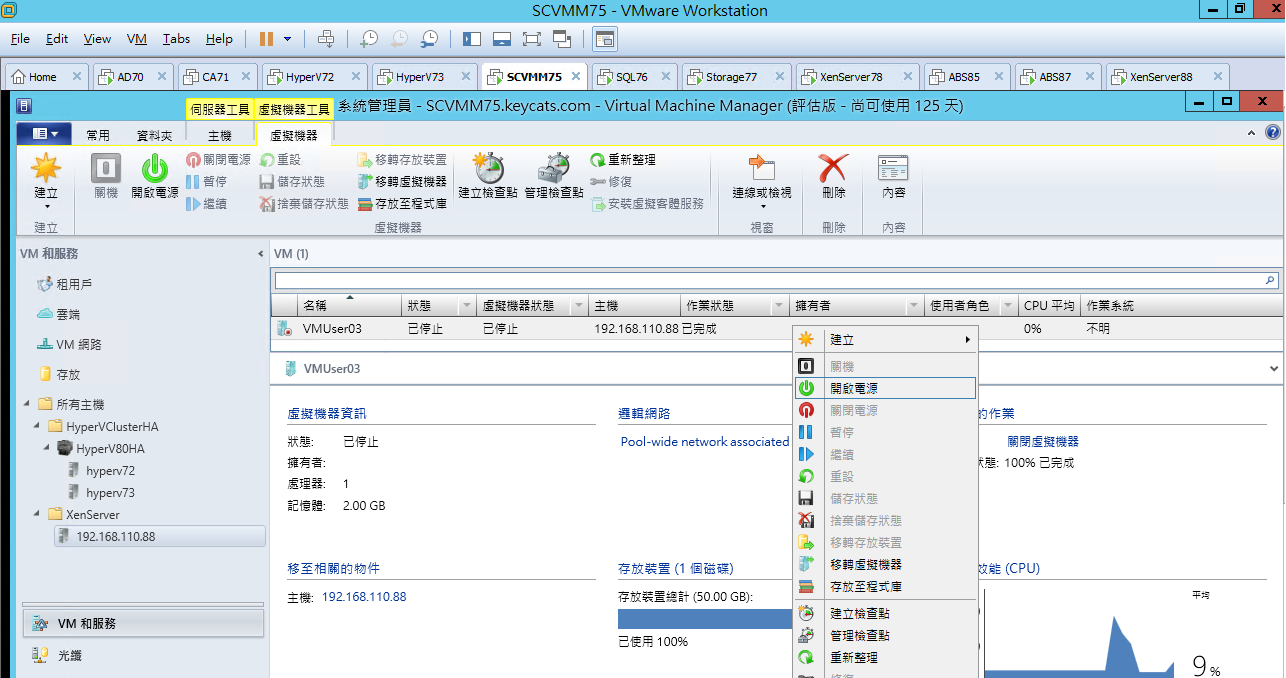Open the VMware File menu

pos(20,39)
